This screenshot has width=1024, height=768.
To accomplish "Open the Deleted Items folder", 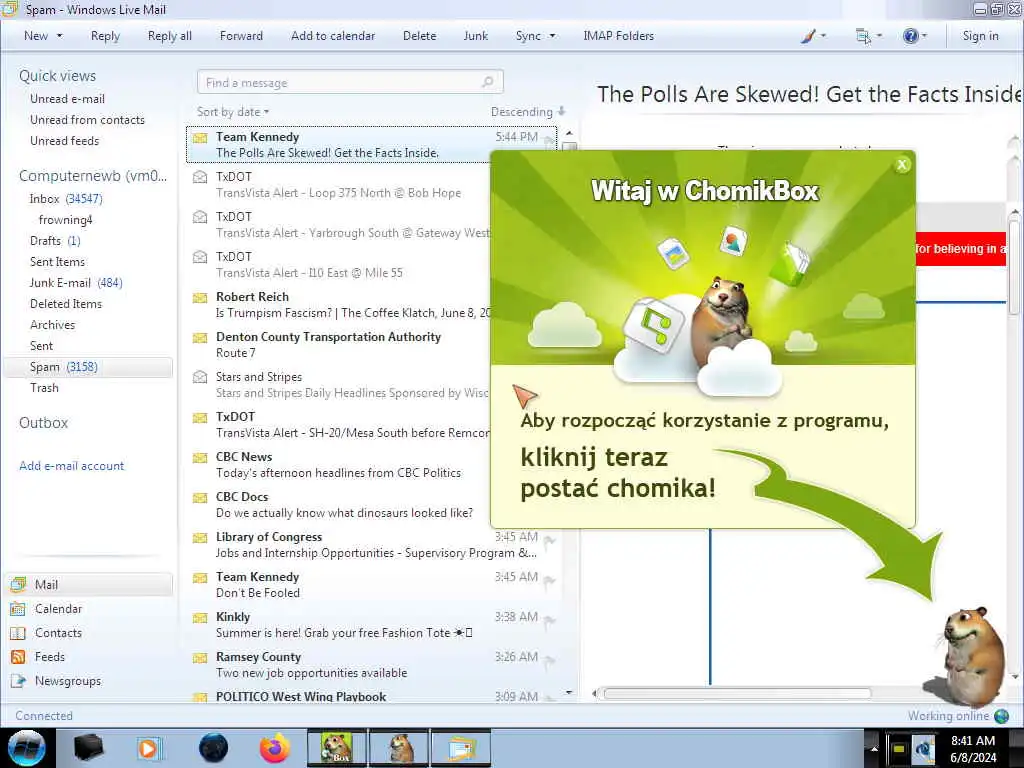I will [66, 304].
